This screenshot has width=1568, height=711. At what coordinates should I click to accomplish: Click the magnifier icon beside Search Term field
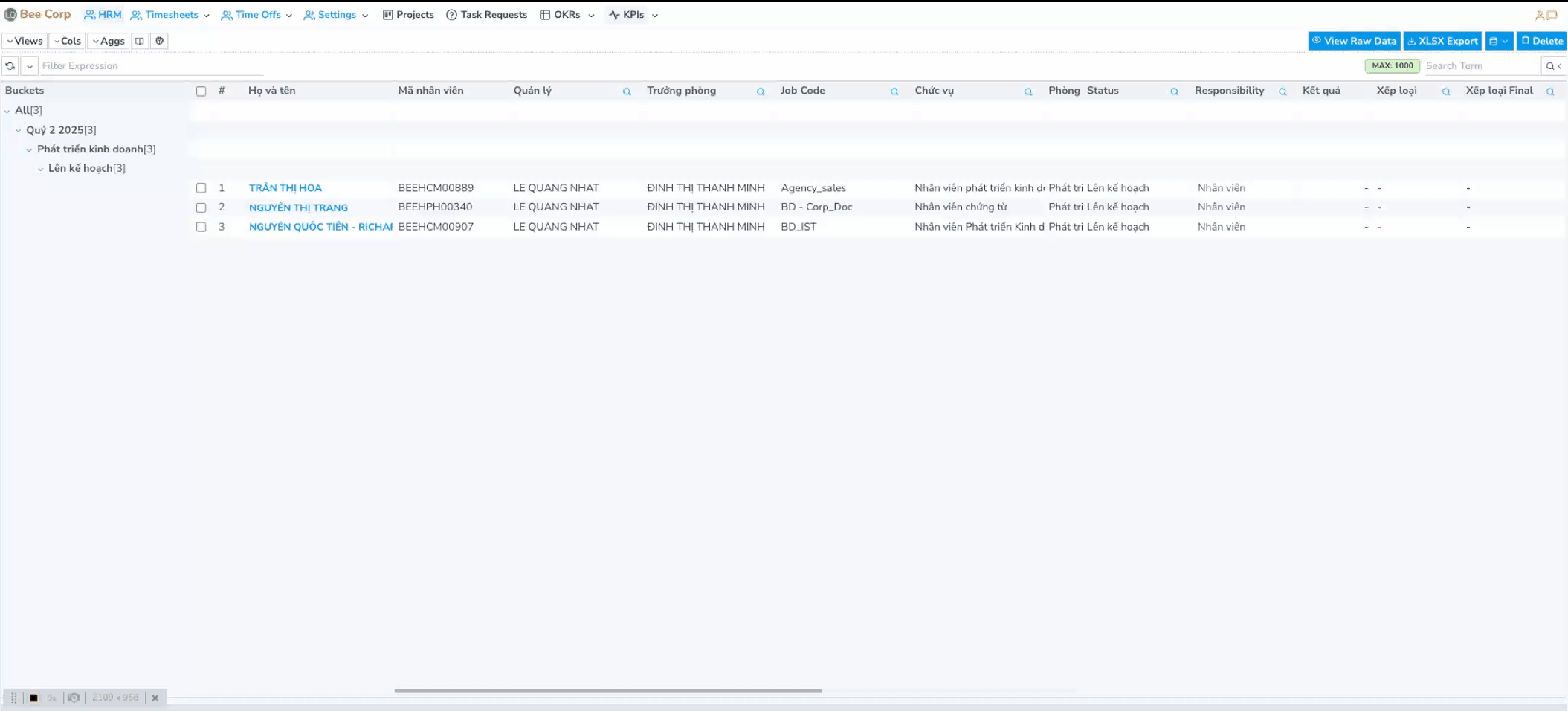pyautogui.click(x=1550, y=66)
